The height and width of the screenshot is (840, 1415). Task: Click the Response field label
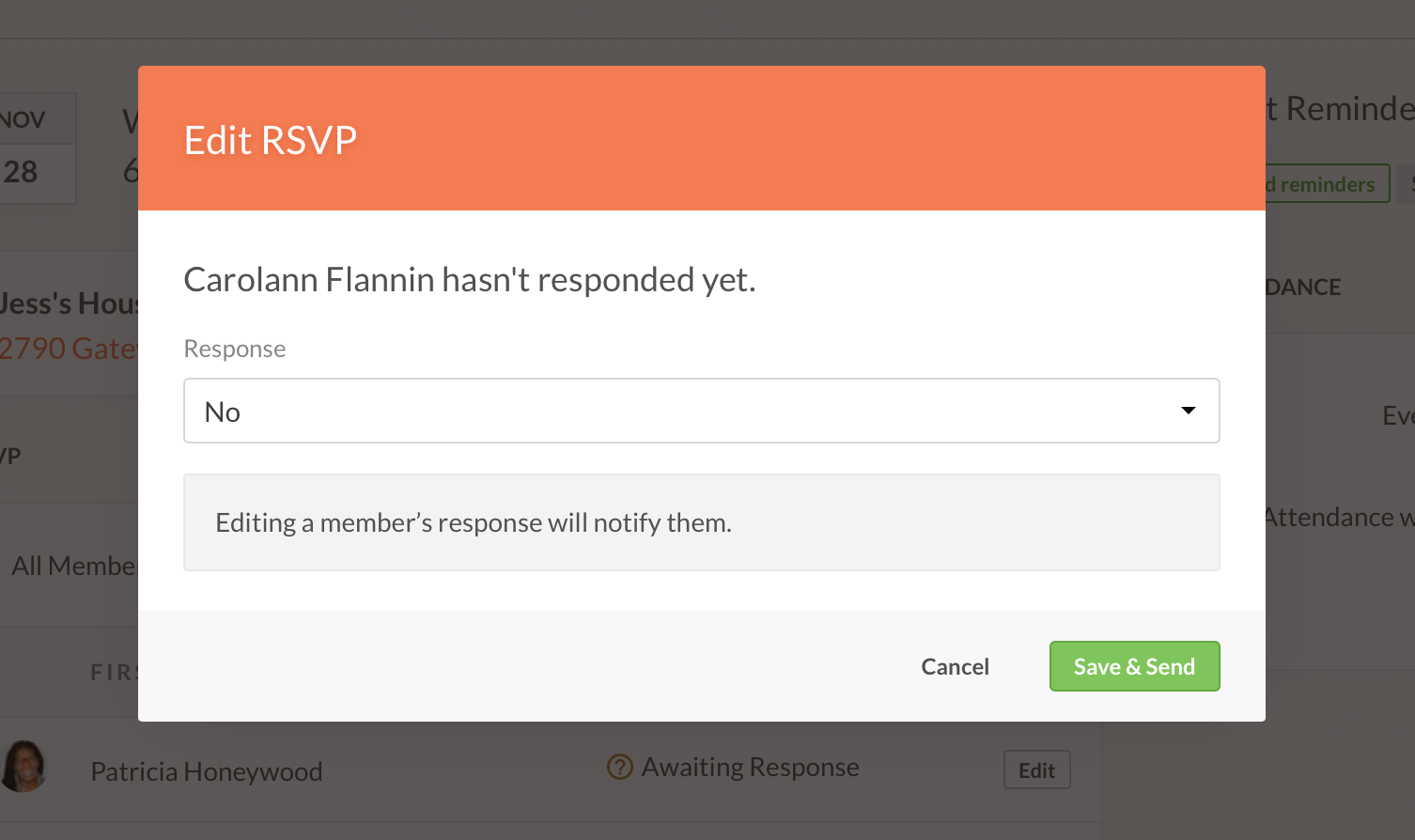235,349
